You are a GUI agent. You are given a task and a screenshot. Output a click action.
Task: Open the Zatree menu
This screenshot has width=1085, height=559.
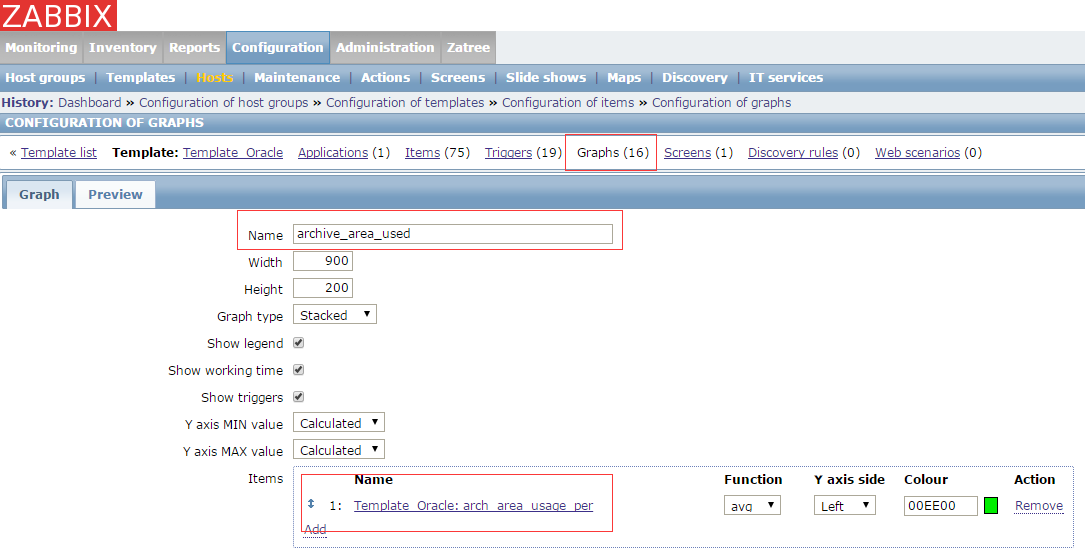(468, 48)
